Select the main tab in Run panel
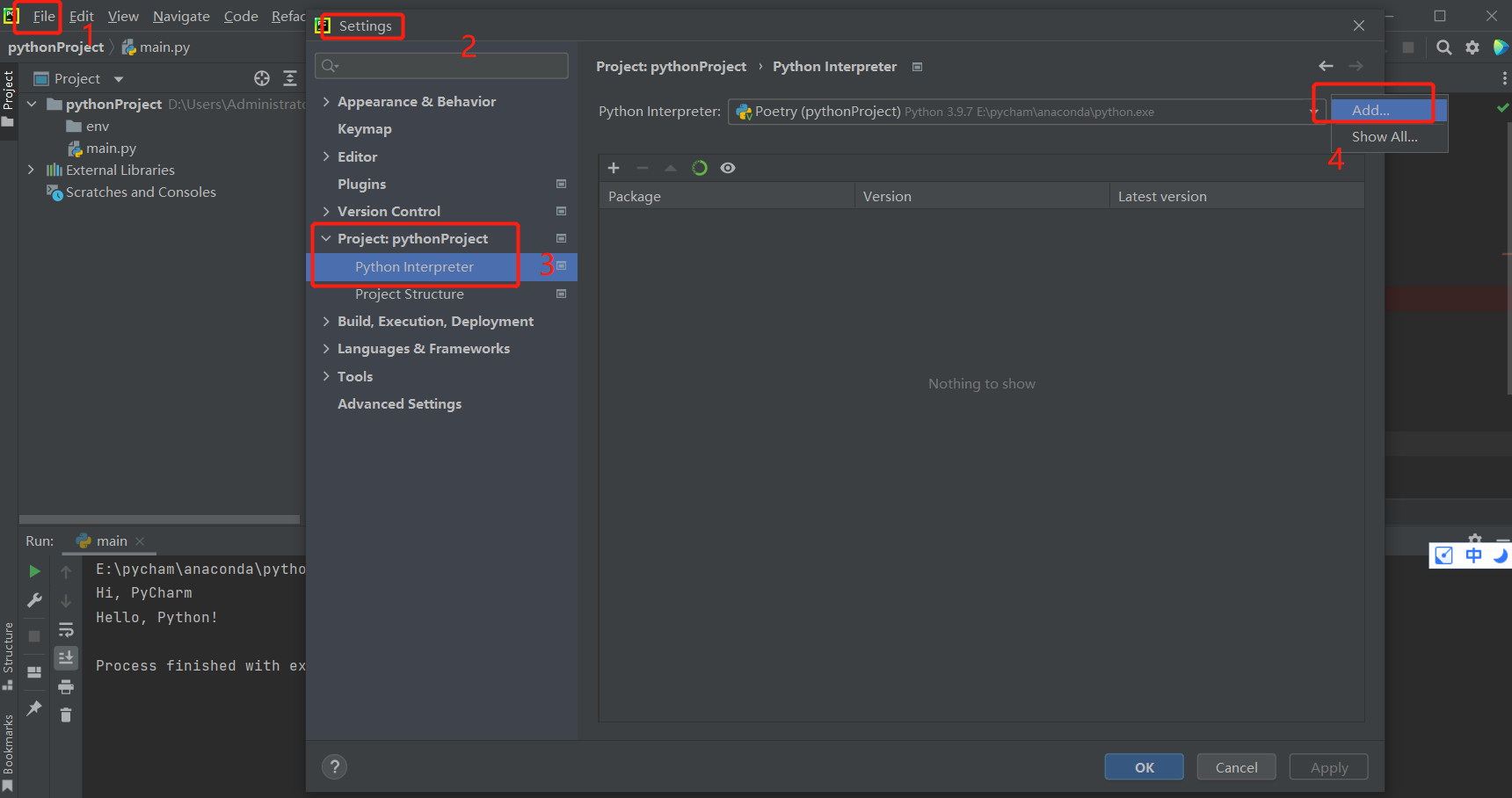1512x798 pixels. (x=109, y=541)
